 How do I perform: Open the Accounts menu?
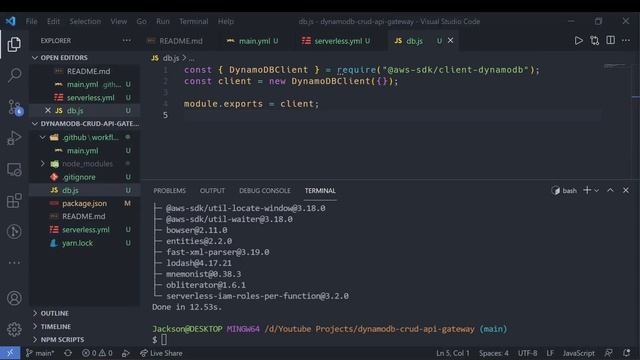pyautogui.click(x=14, y=298)
